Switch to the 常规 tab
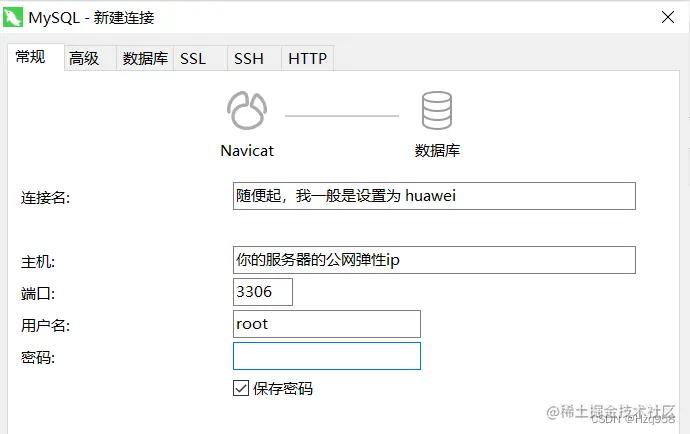690x434 pixels. [36, 57]
